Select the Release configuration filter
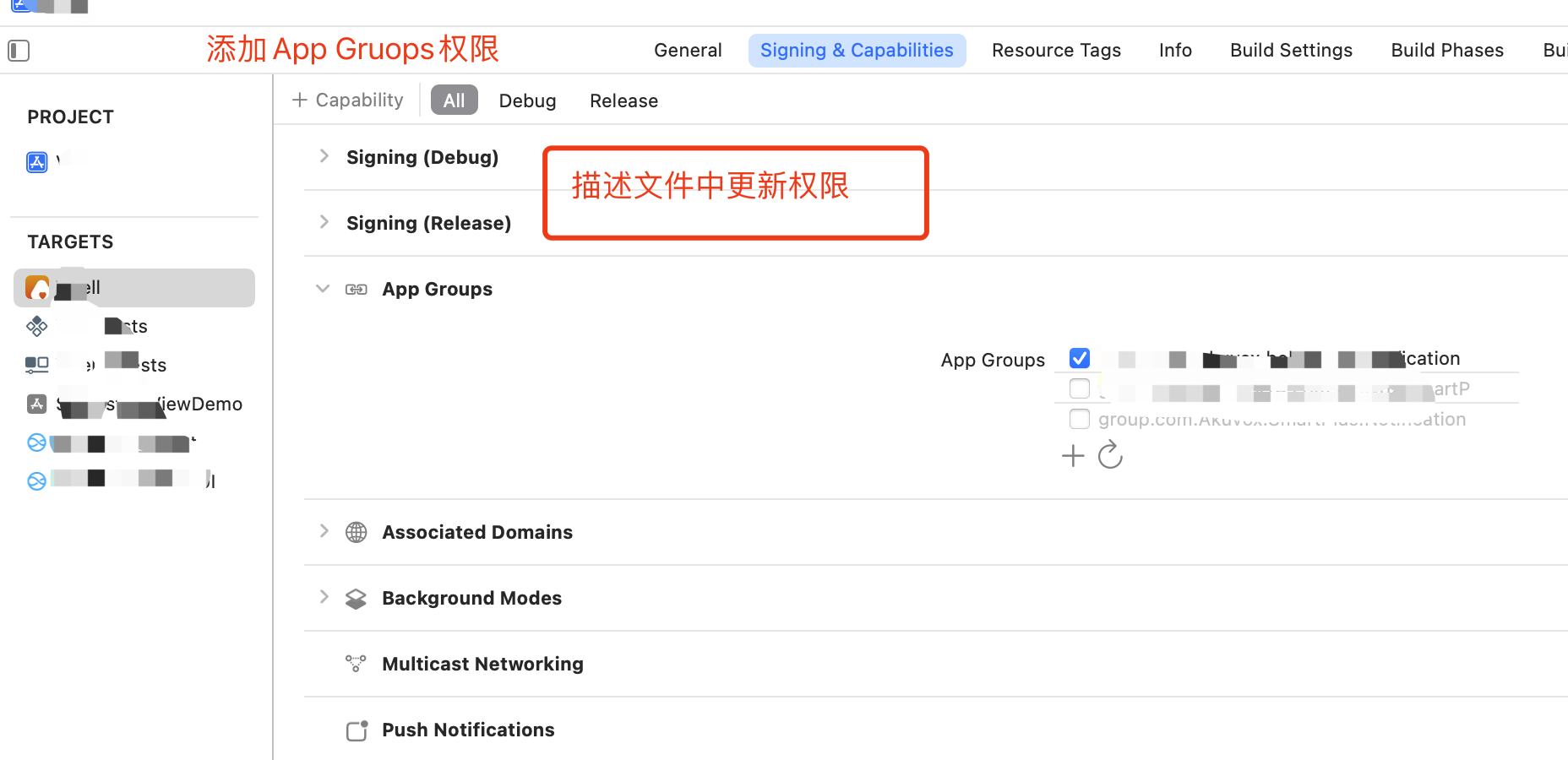Screen dimensions: 1568x760 (623, 100)
